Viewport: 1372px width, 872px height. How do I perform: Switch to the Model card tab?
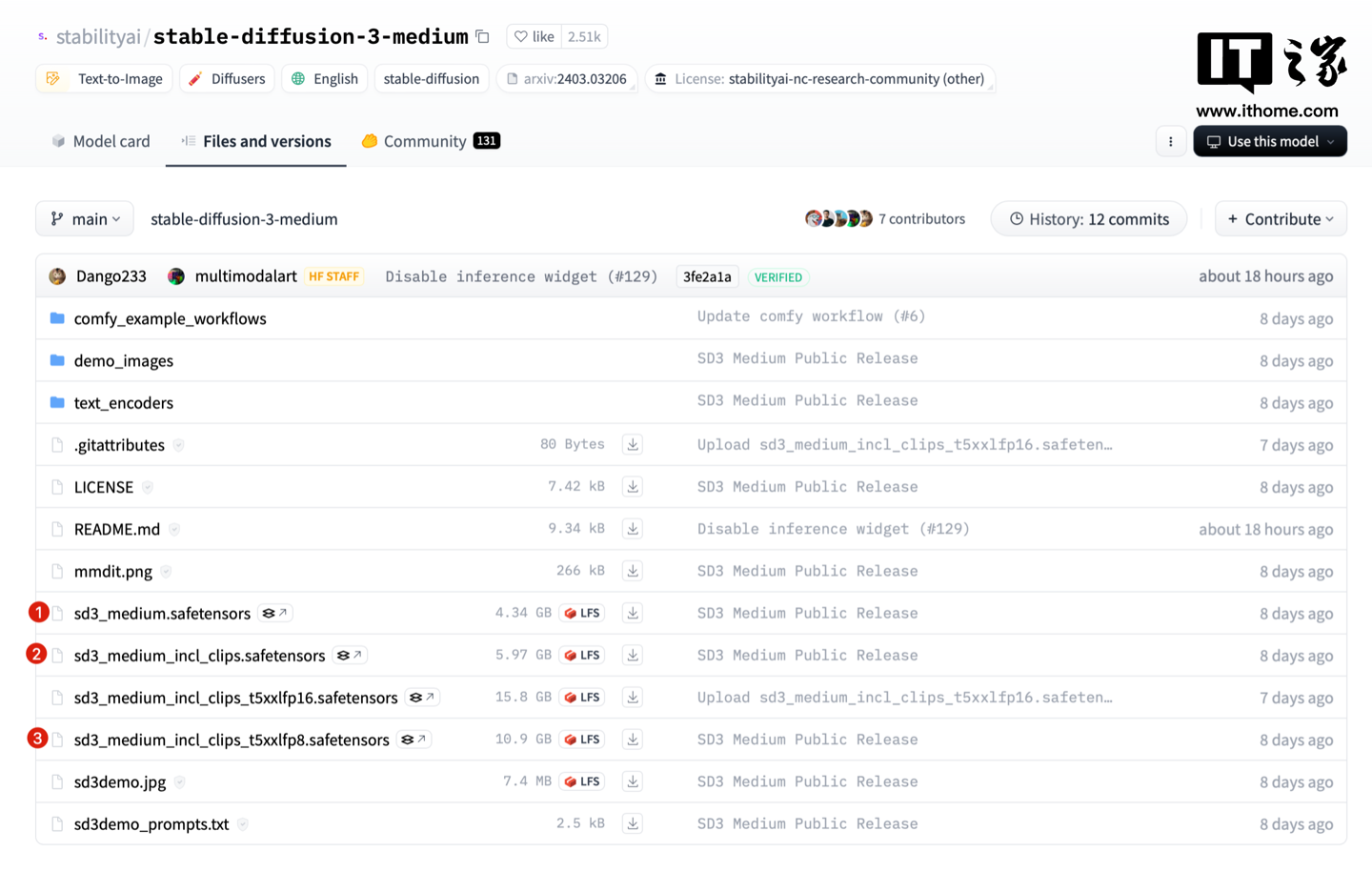101,142
